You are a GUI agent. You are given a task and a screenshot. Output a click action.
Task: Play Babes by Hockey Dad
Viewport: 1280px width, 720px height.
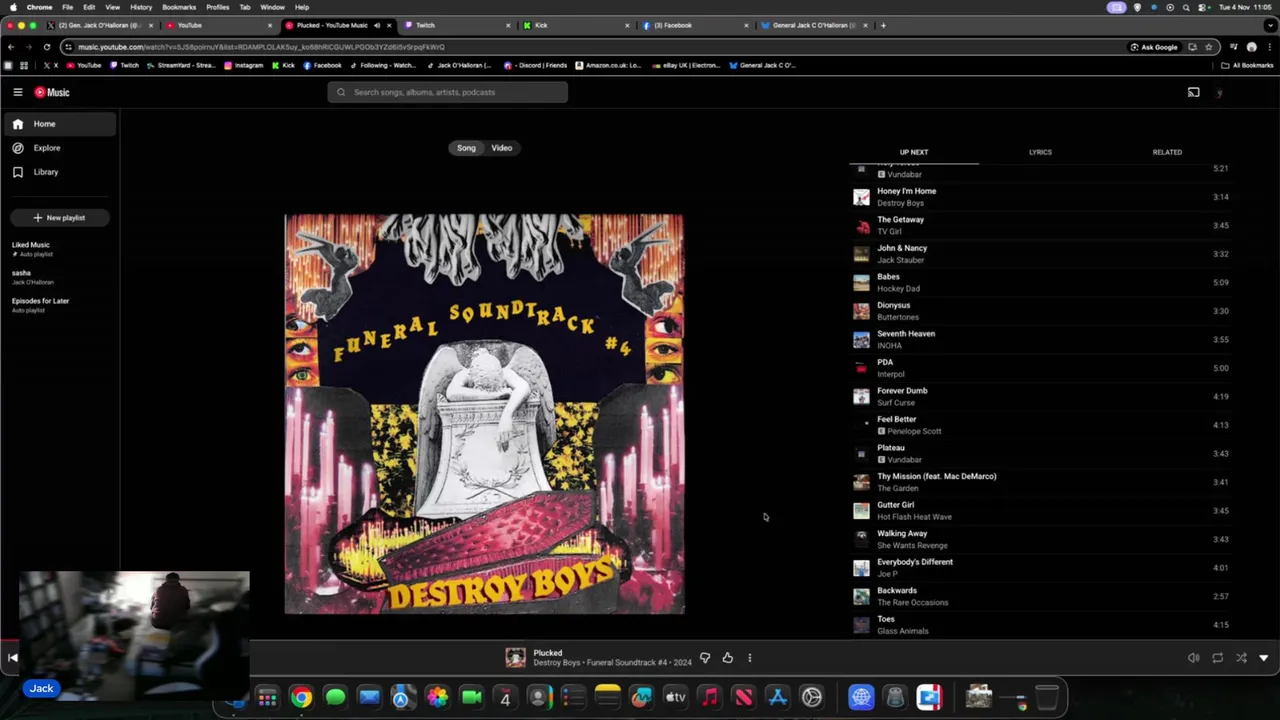[x=1040, y=282]
